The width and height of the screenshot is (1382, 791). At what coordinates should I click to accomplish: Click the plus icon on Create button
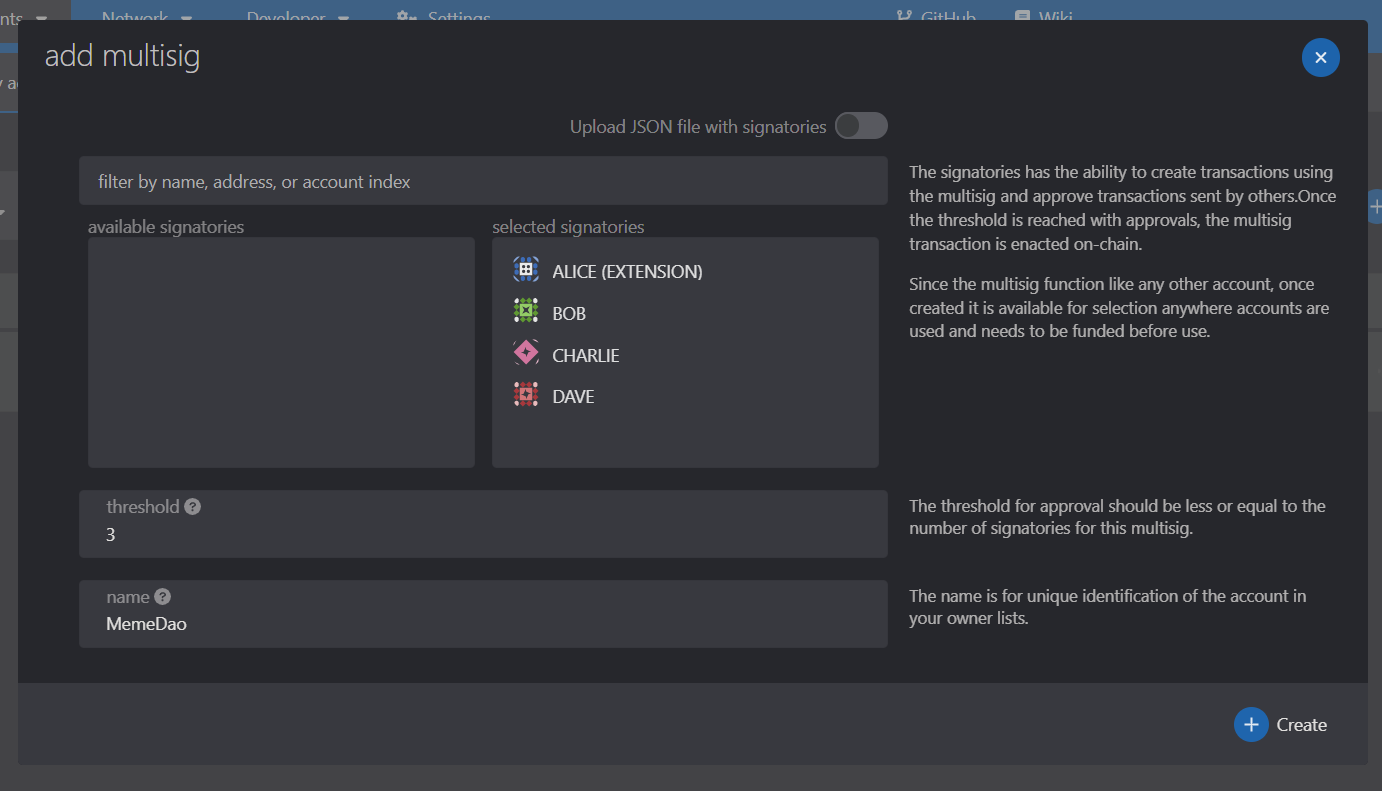pos(1251,725)
